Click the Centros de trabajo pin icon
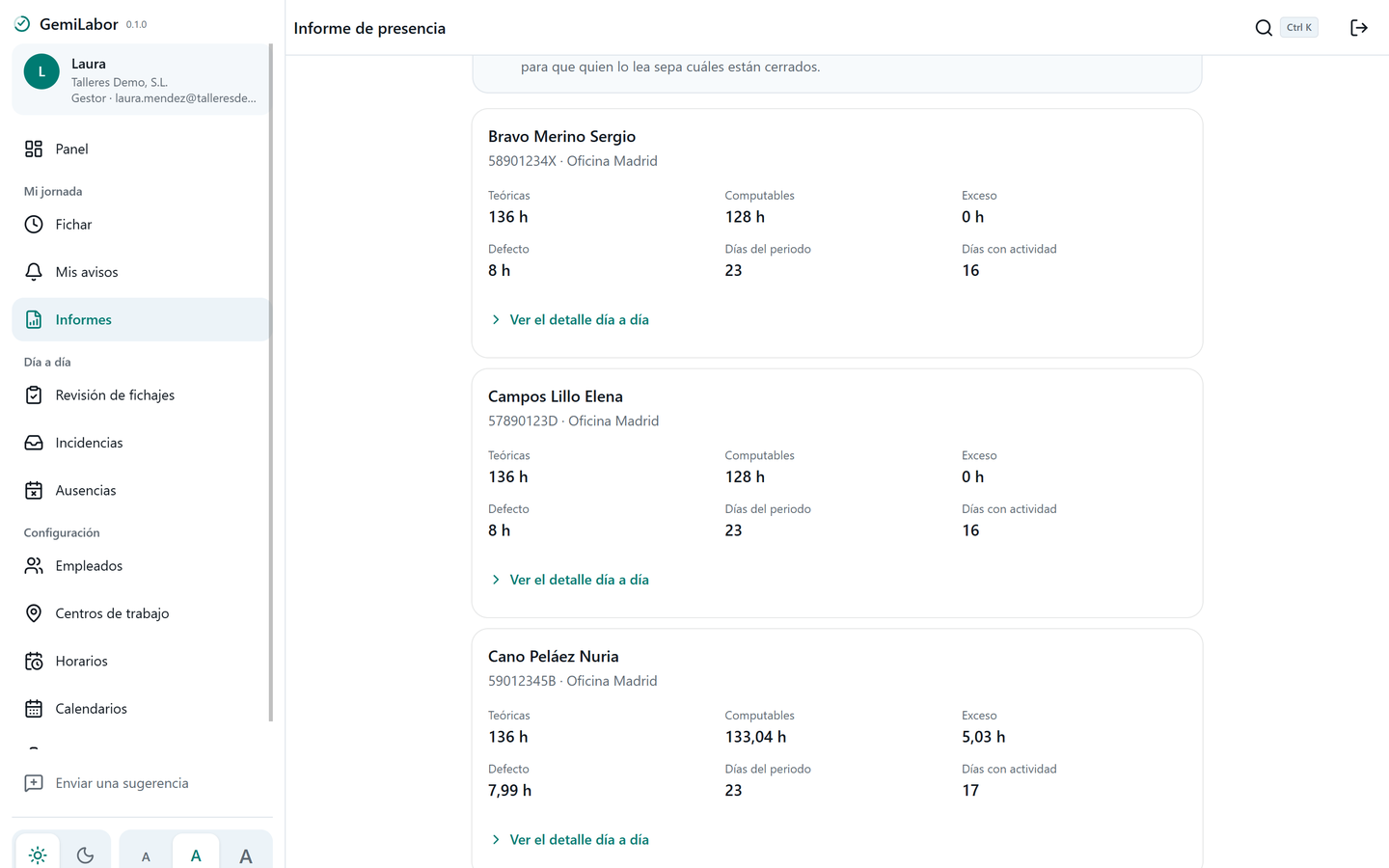This screenshot has width=1389, height=868. (34, 613)
